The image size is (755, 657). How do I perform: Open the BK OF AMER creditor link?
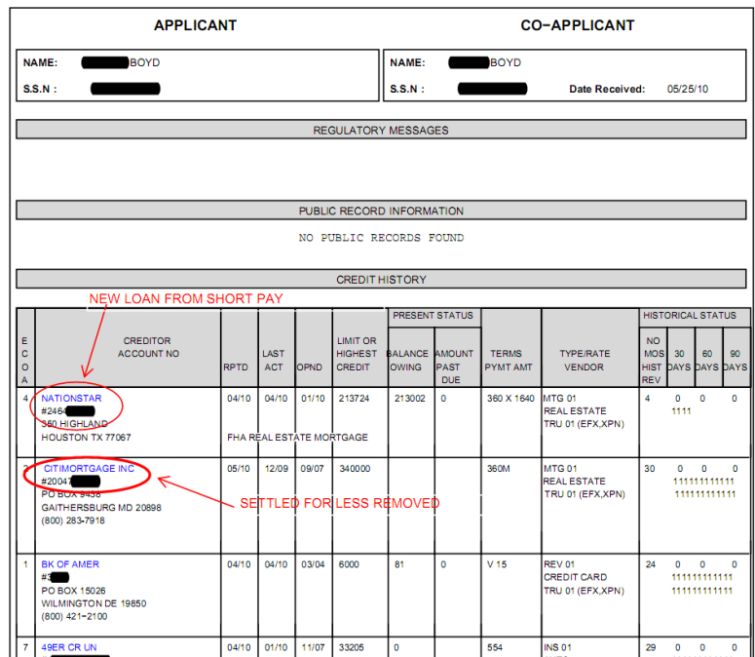pos(70,564)
